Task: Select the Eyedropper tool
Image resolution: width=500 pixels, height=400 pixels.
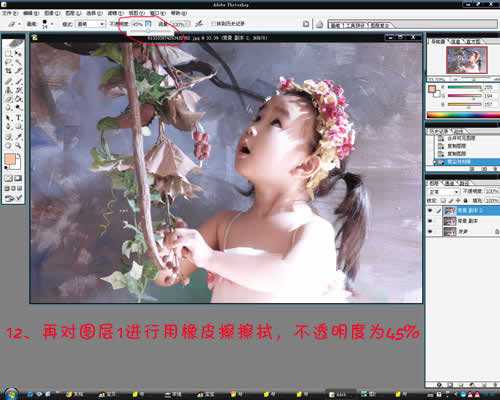Action: tap(18, 137)
